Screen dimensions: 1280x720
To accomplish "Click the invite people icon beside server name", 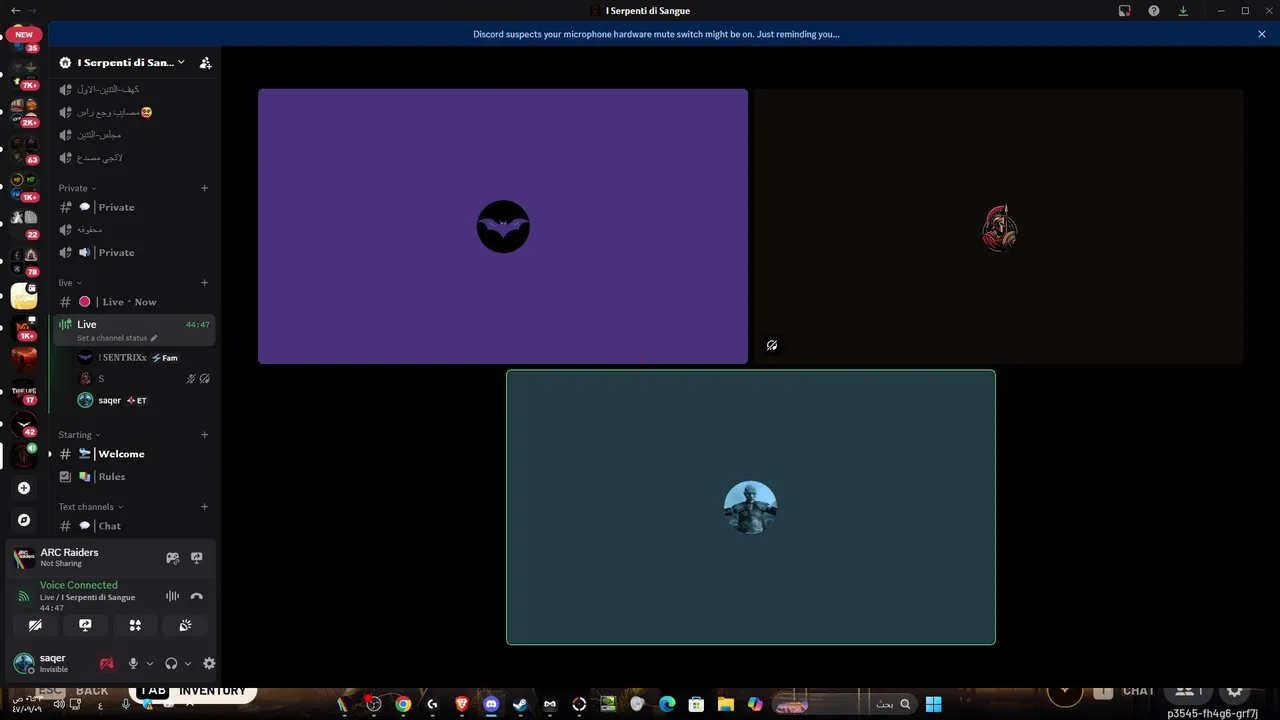I will [205, 62].
